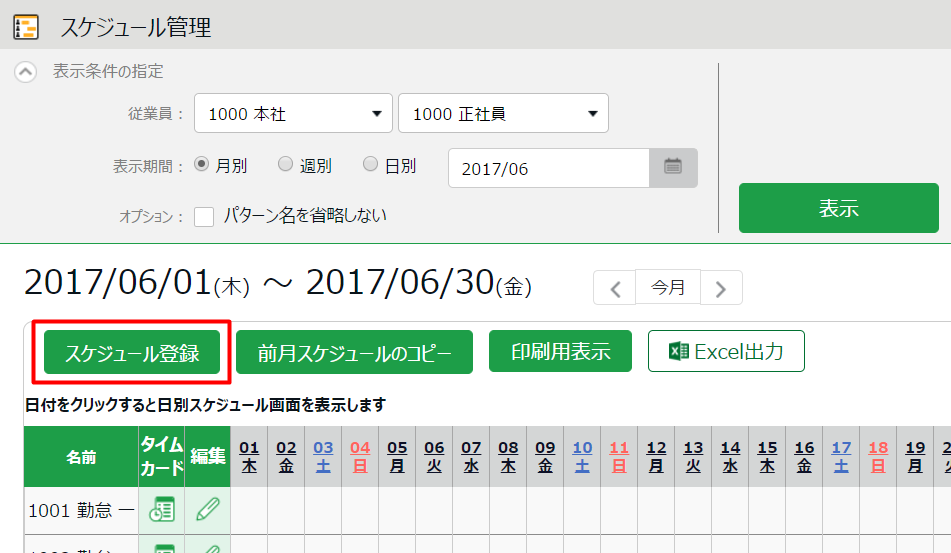Screen dimensions: 951x553
Task: Select the 週別 radio button
Action: pyautogui.click(x=286, y=165)
